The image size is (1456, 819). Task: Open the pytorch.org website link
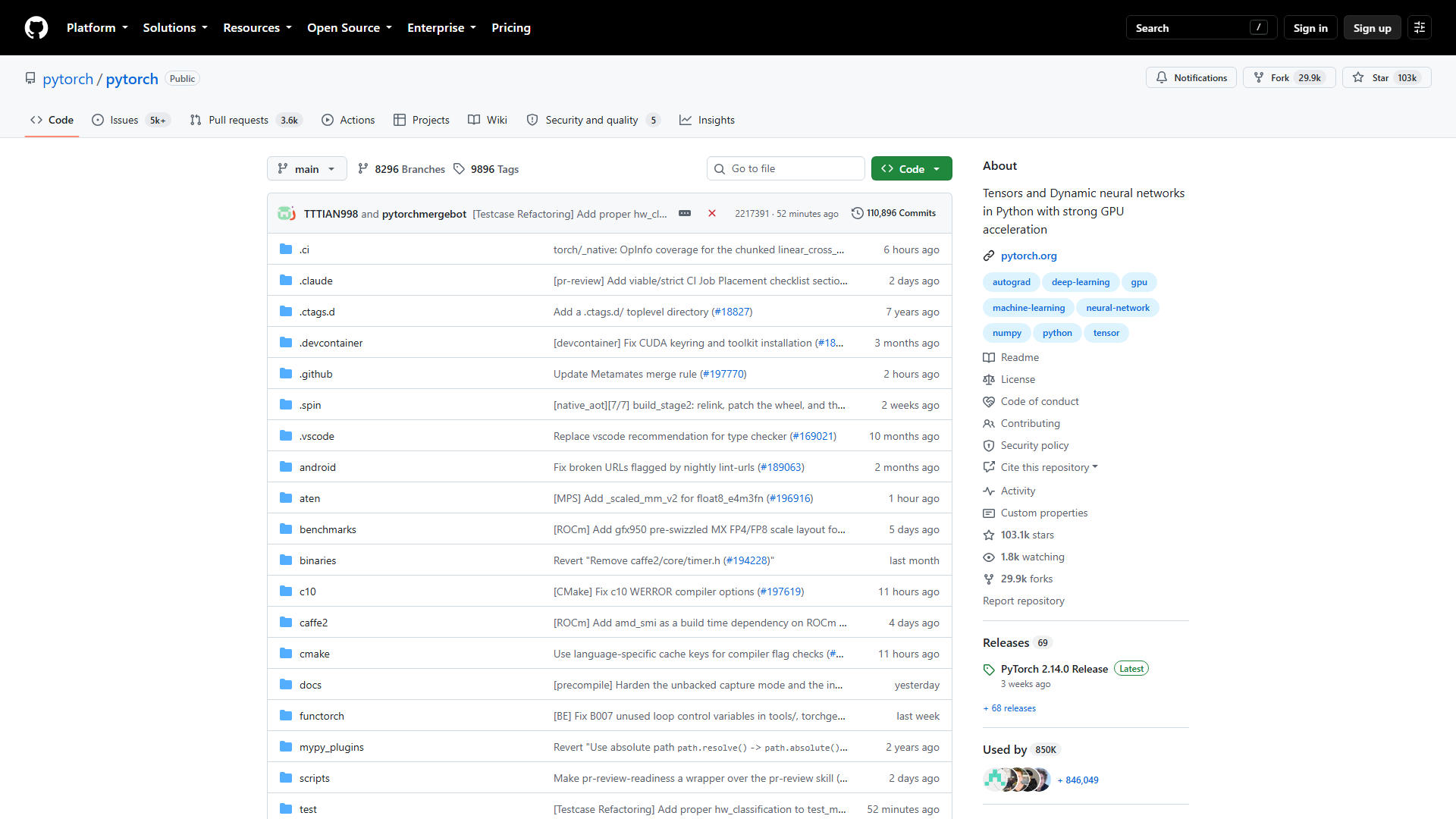coord(1028,256)
